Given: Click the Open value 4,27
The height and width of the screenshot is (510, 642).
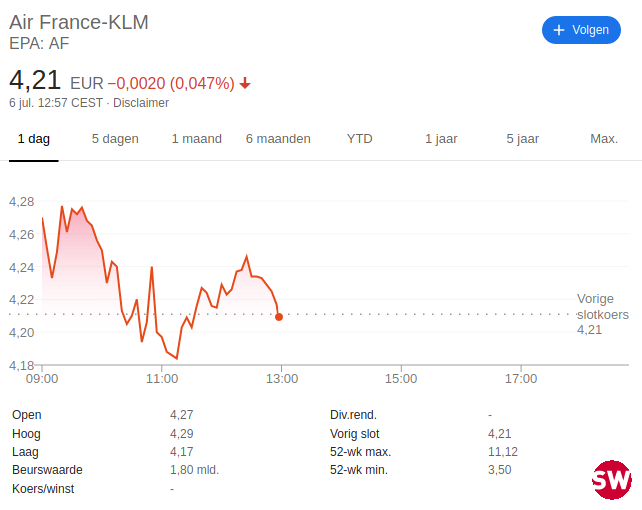Looking at the screenshot, I should click(181, 415).
